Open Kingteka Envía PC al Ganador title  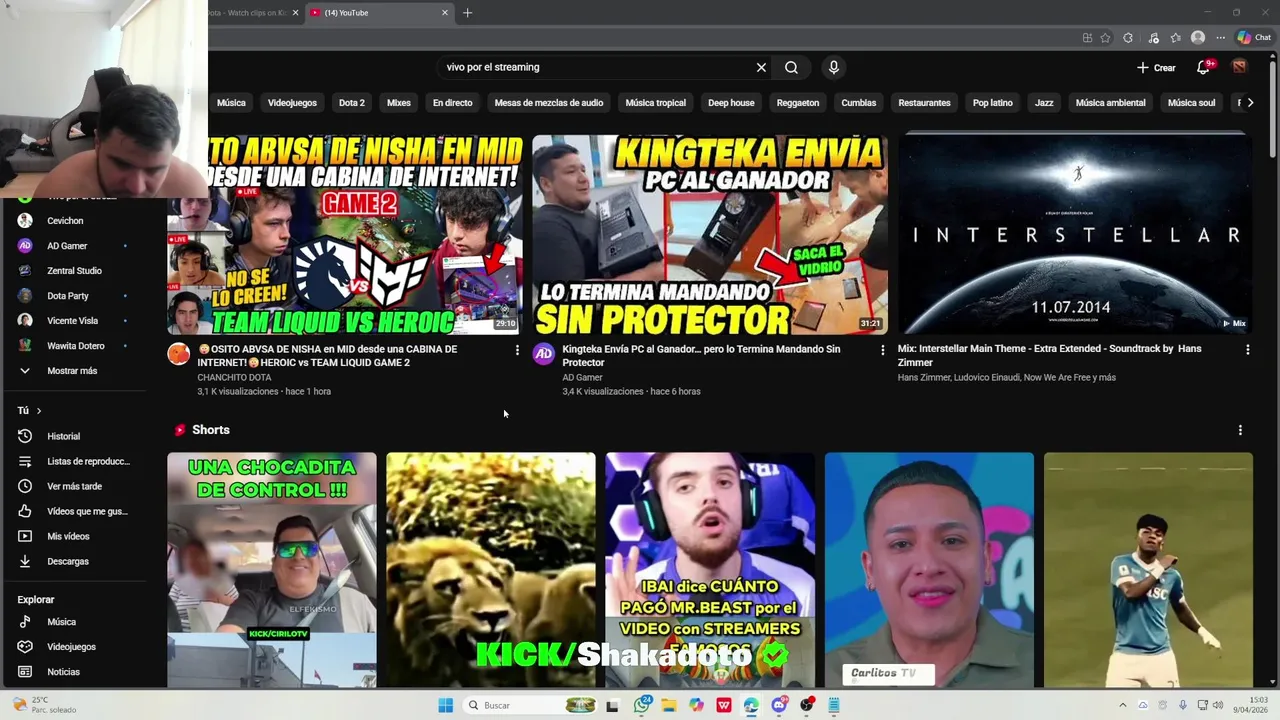click(701, 356)
